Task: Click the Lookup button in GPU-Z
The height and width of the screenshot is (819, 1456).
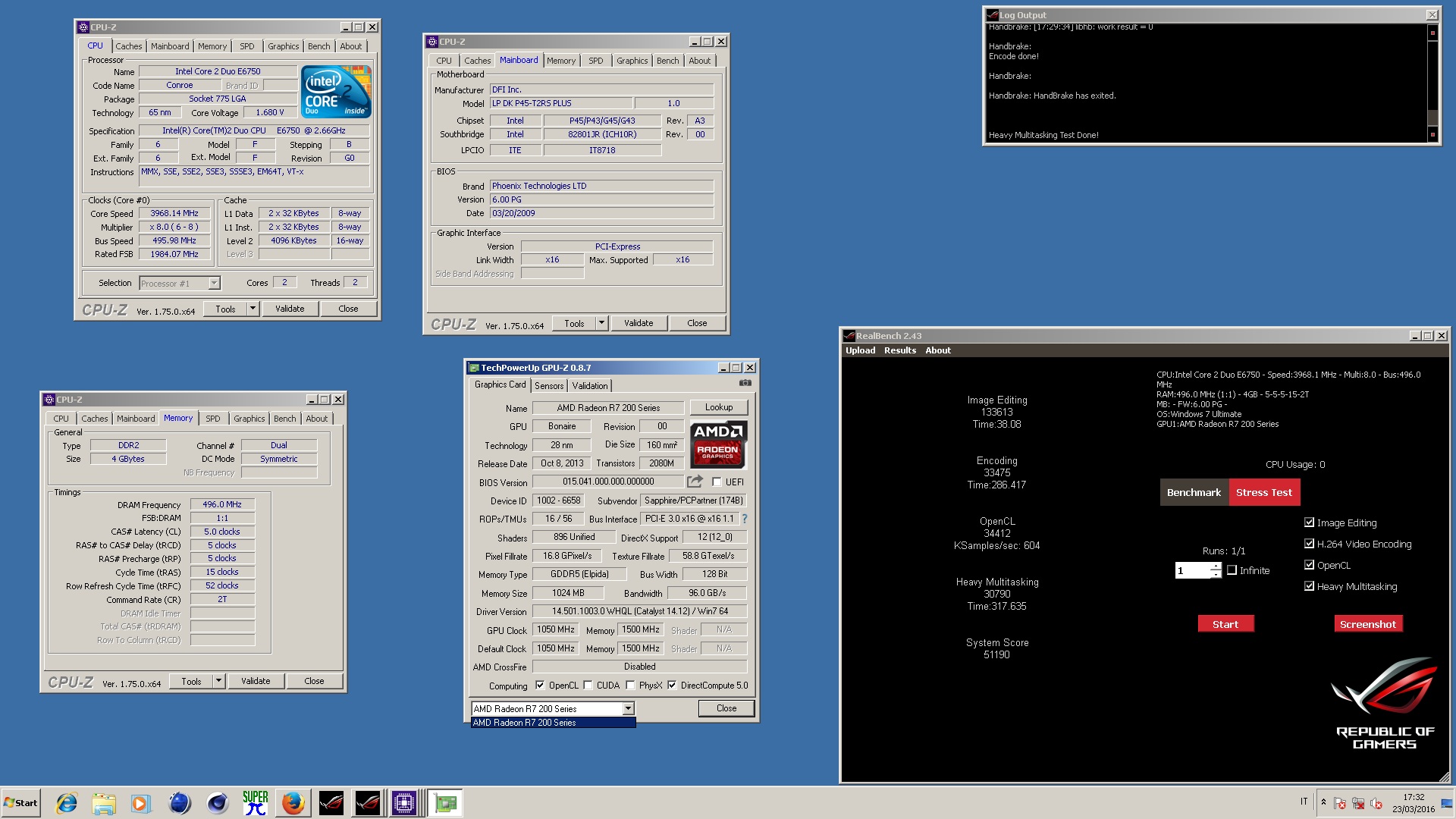Action: [x=719, y=407]
